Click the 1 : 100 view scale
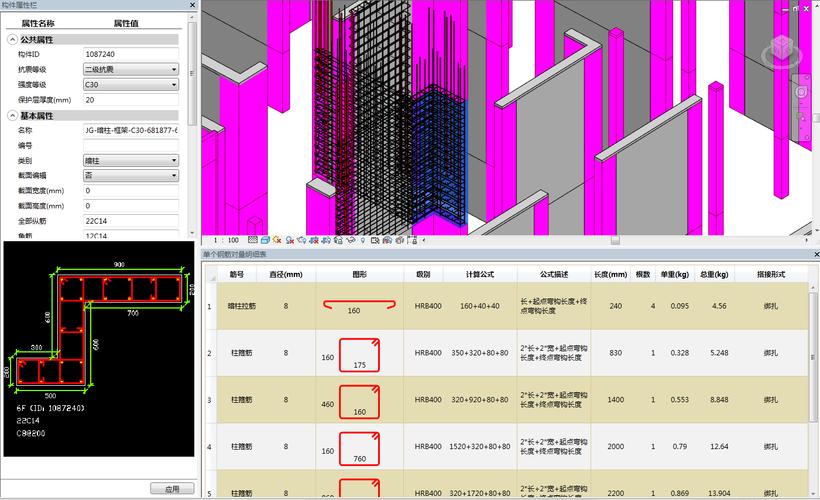The width and height of the screenshot is (820, 500). pos(226,240)
